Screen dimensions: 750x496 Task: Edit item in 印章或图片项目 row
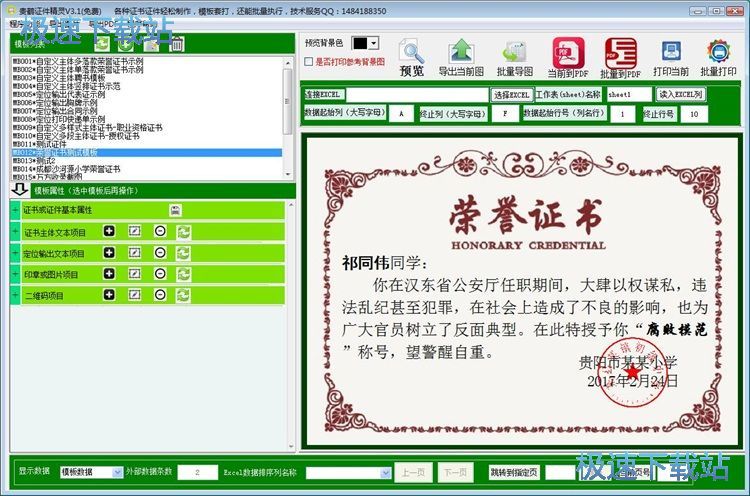pyautogui.click(x=134, y=274)
